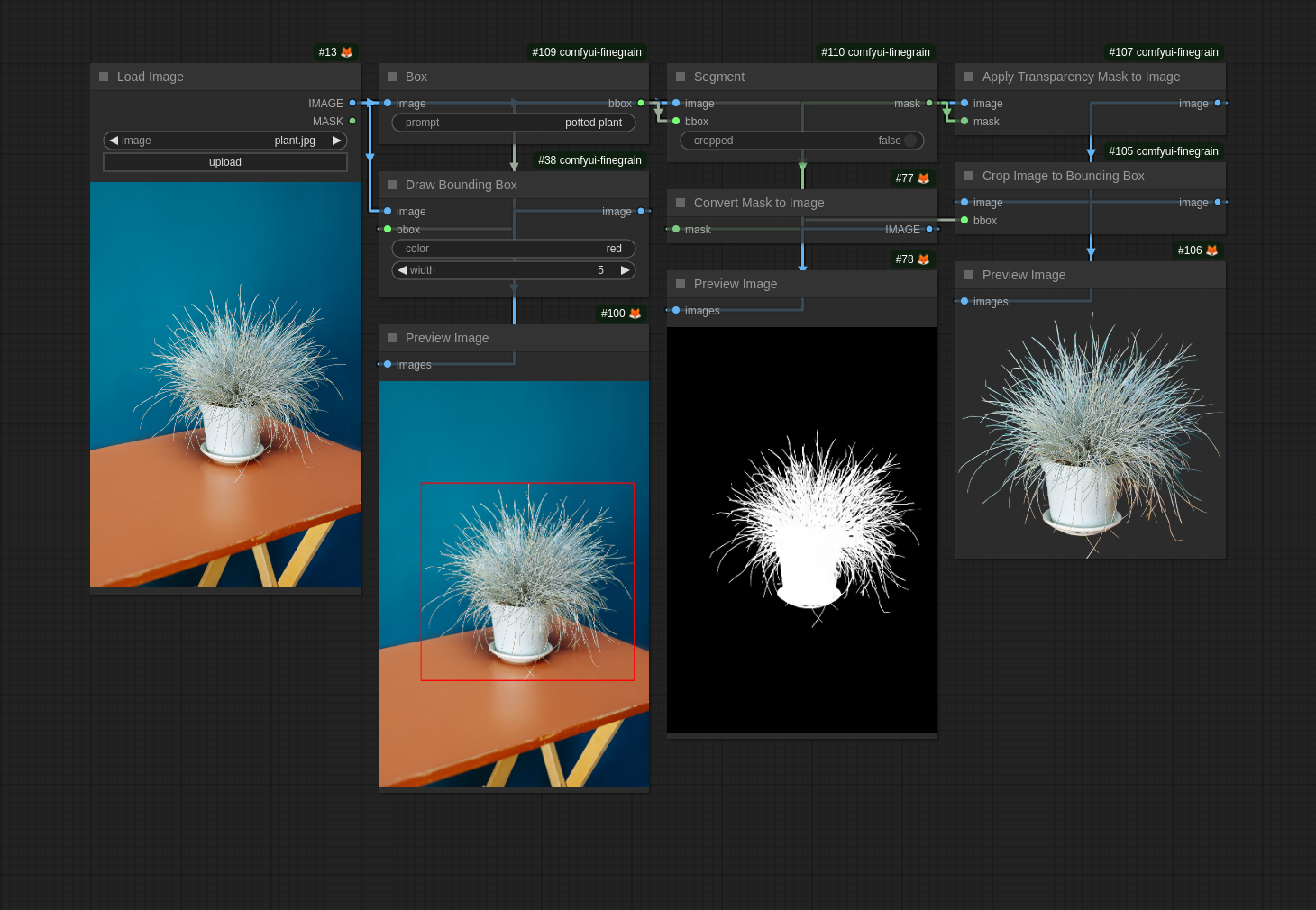Select the Crop Image to Bounding Box title
Viewport: 1316px width, 910px height.
click(x=1064, y=176)
